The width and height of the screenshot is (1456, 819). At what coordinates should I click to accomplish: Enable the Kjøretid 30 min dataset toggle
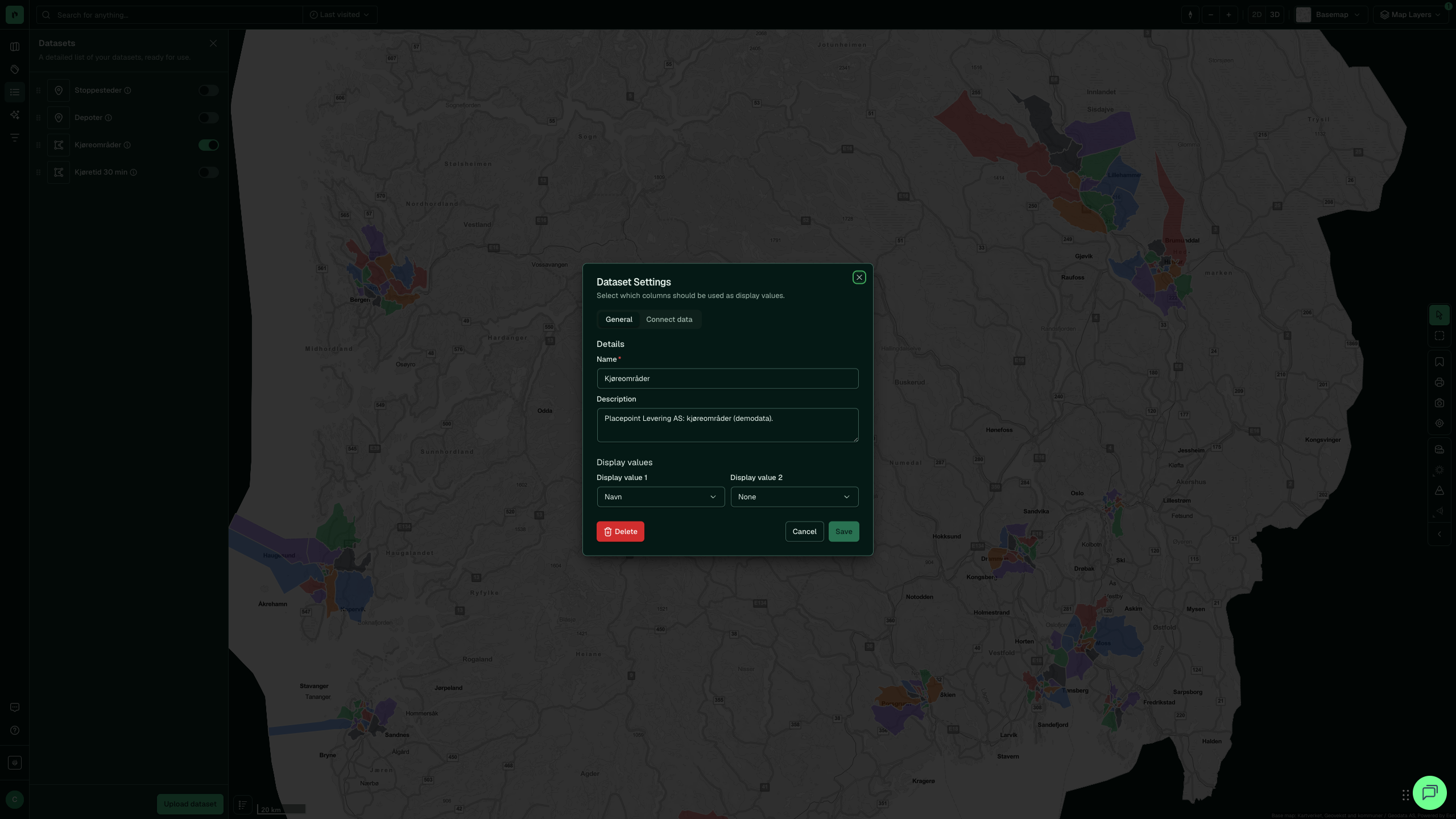(x=209, y=172)
